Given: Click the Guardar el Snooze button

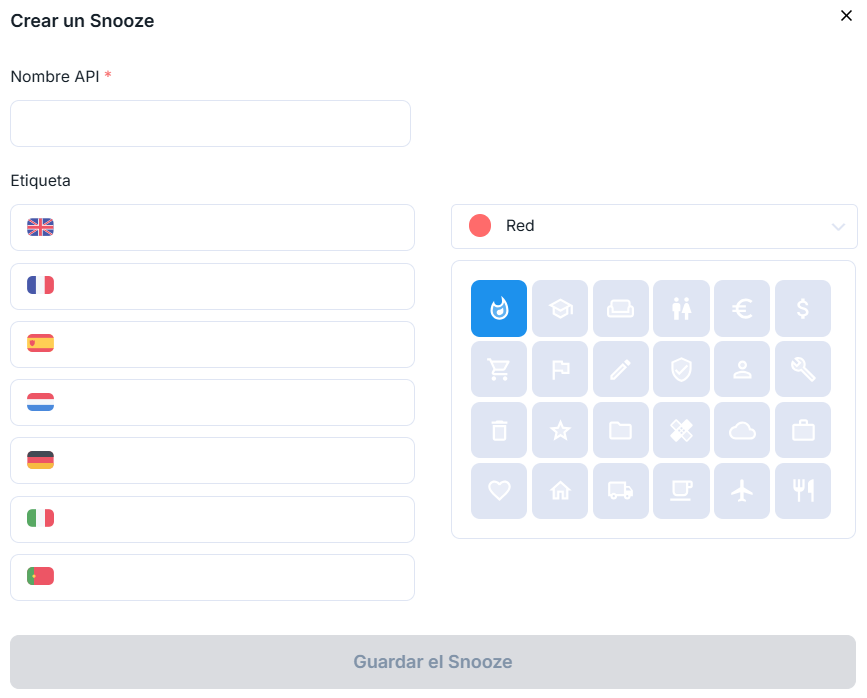Looking at the screenshot, I should click(x=433, y=662).
